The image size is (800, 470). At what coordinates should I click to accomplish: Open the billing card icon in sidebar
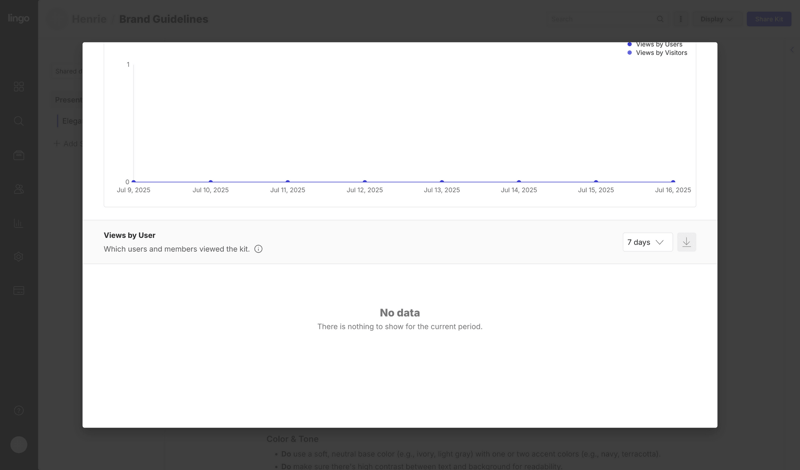(x=19, y=291)
